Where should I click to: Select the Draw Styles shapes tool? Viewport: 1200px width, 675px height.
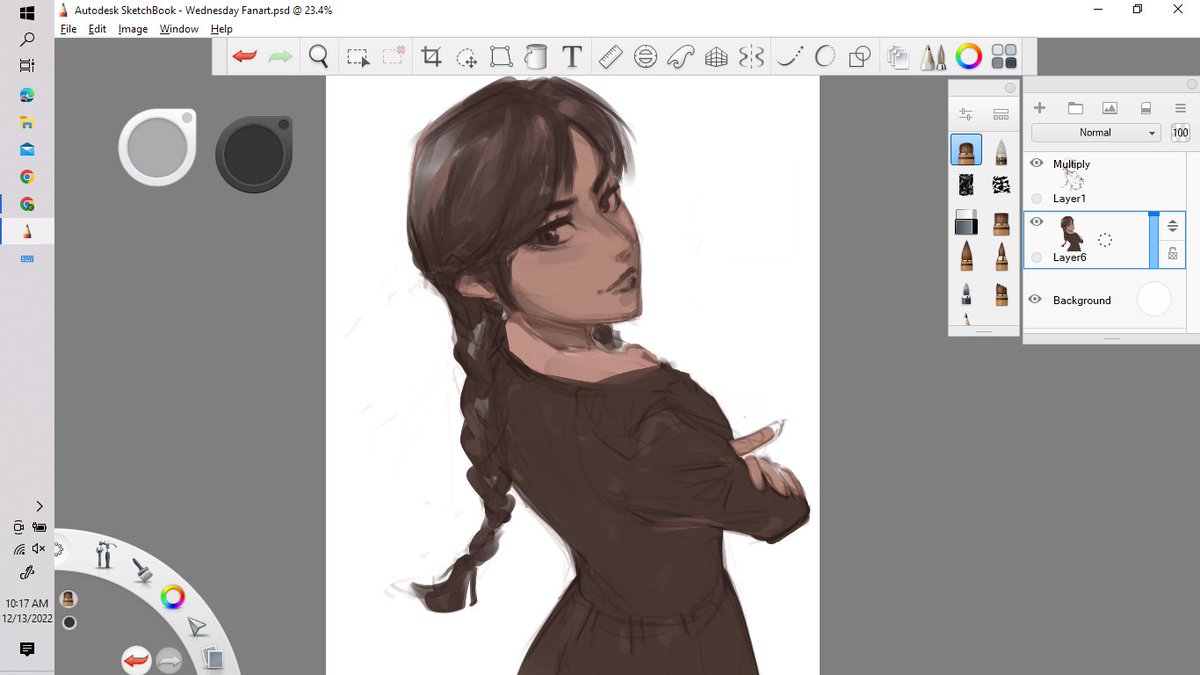[x=859, y=57]
